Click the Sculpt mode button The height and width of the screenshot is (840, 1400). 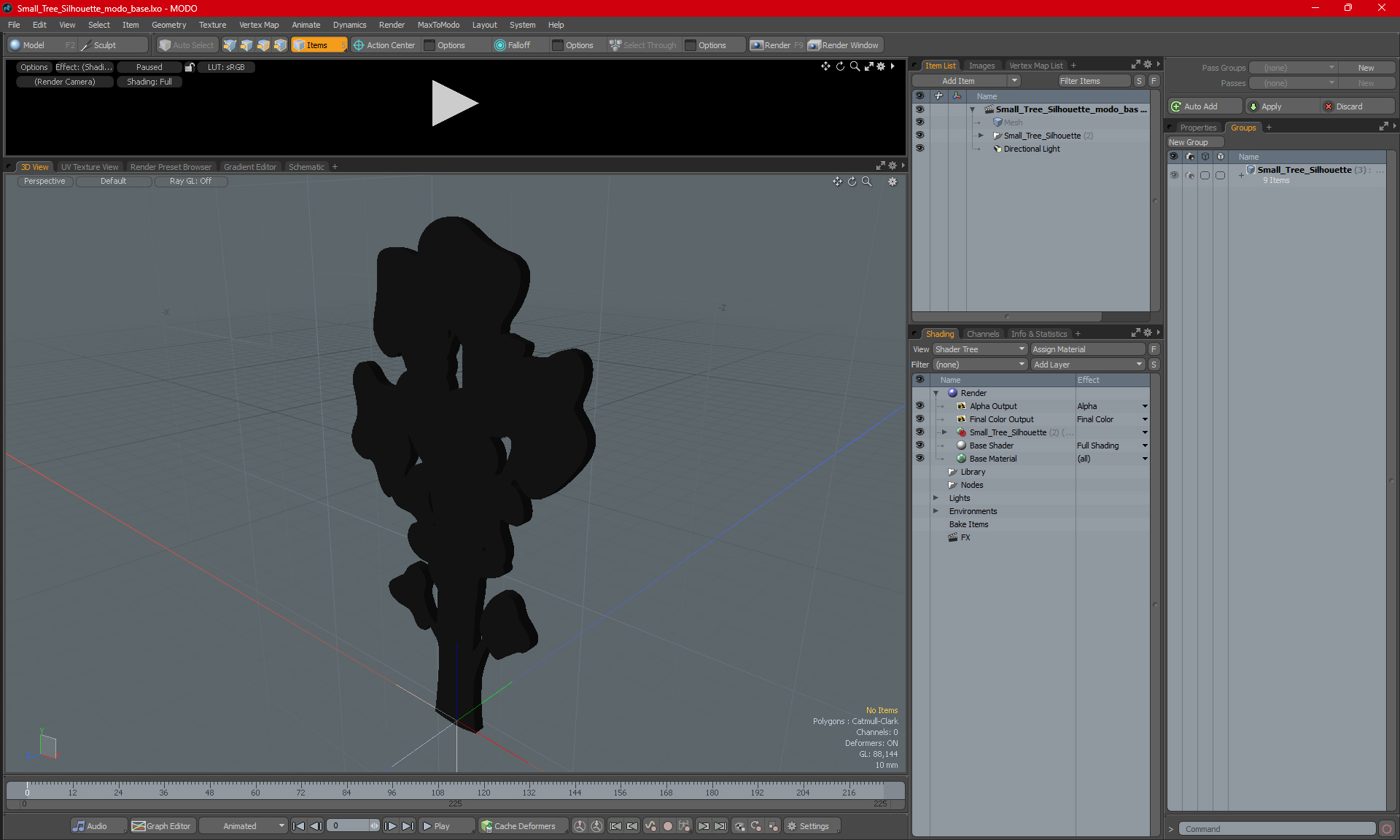[x=112, y=45]
